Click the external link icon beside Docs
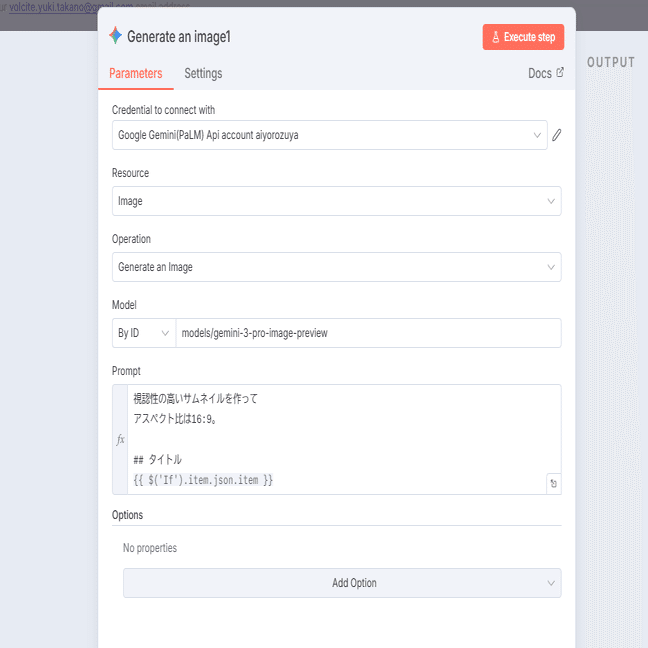The height and width of the screenshot is (648, 648). point(560,73)
